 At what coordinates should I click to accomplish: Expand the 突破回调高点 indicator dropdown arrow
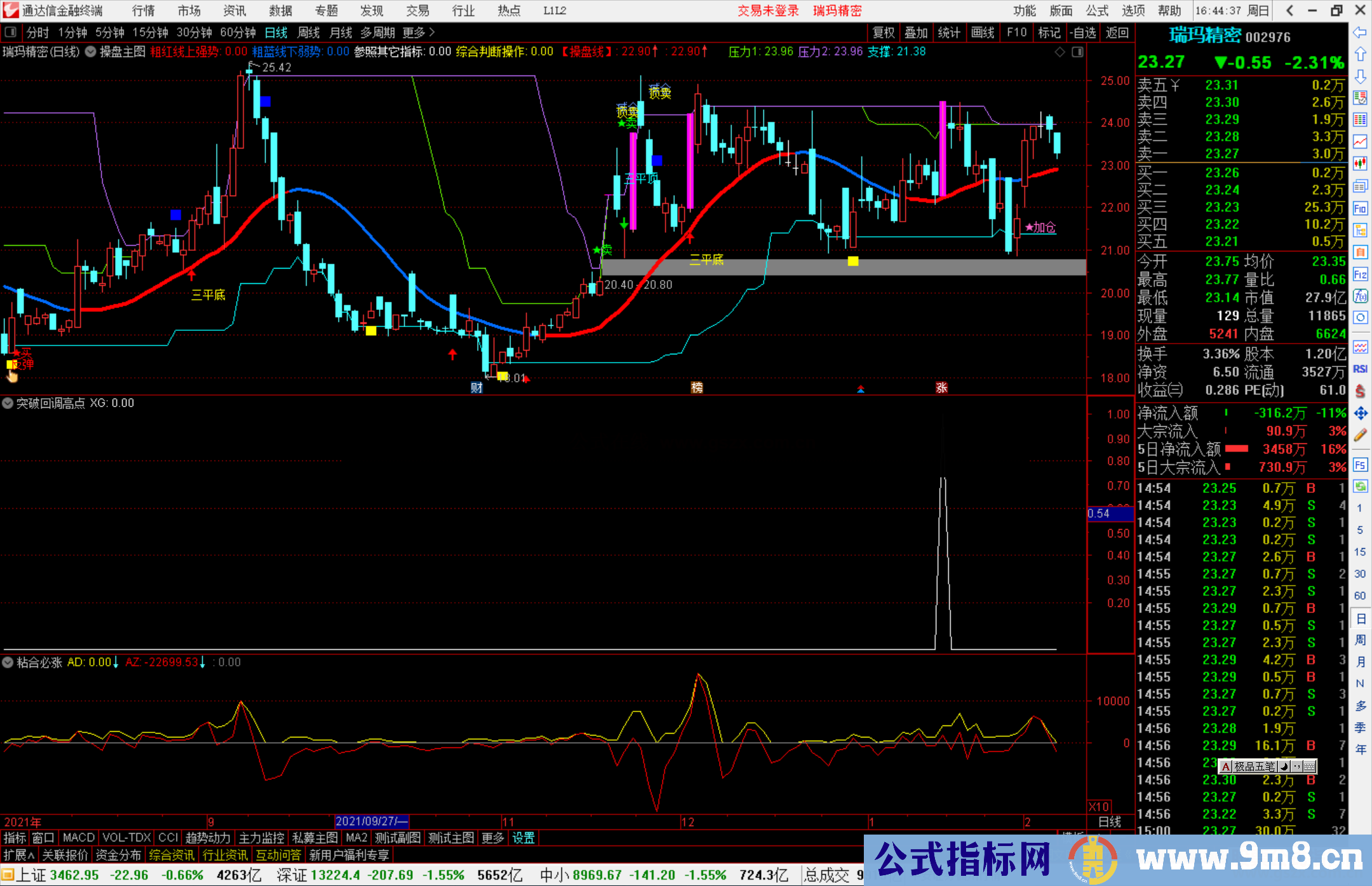pos(8,403)
